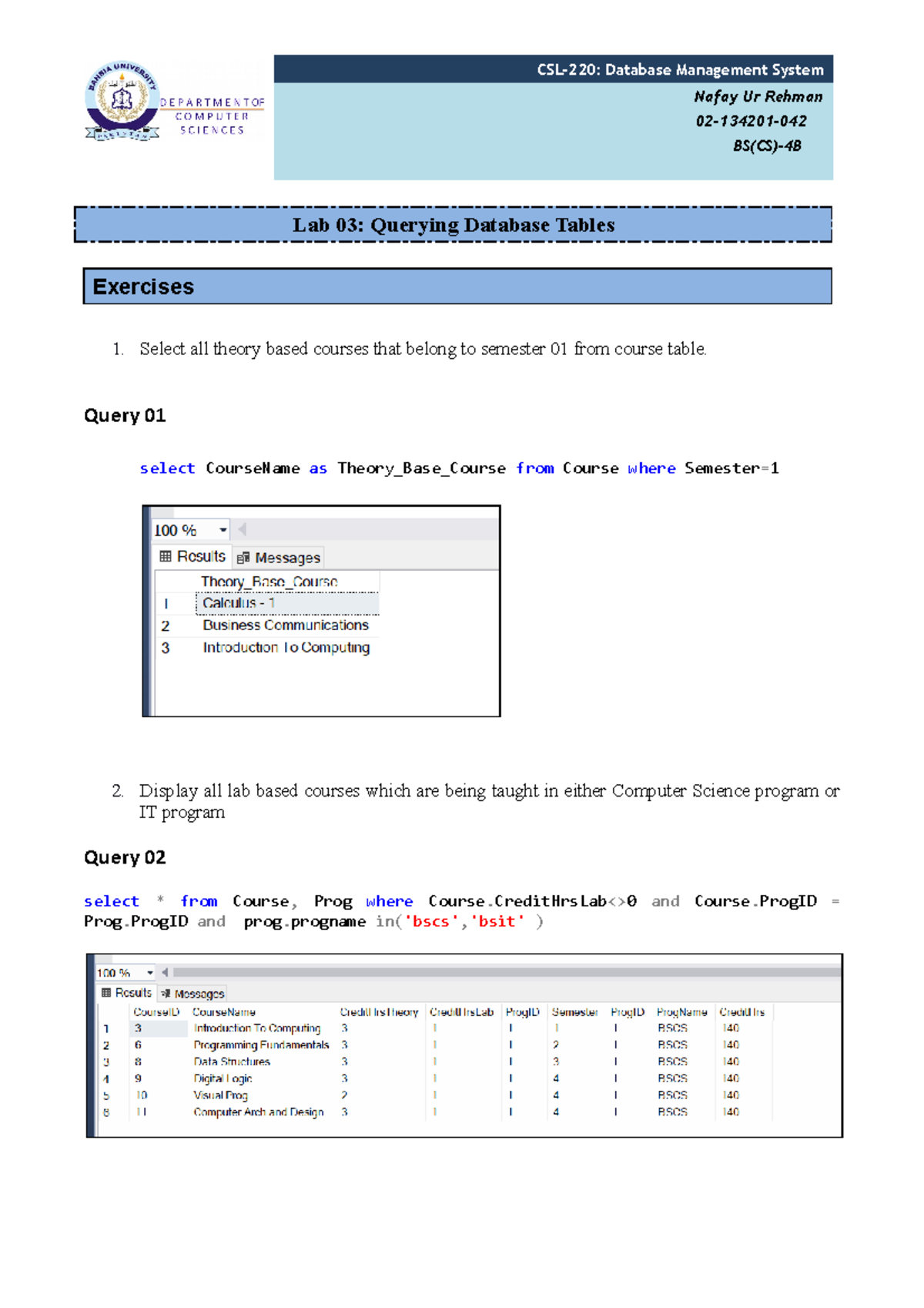
Task: Open the 100 % zoom dropdown in Query 01
Action: click(x=223, y=530)
